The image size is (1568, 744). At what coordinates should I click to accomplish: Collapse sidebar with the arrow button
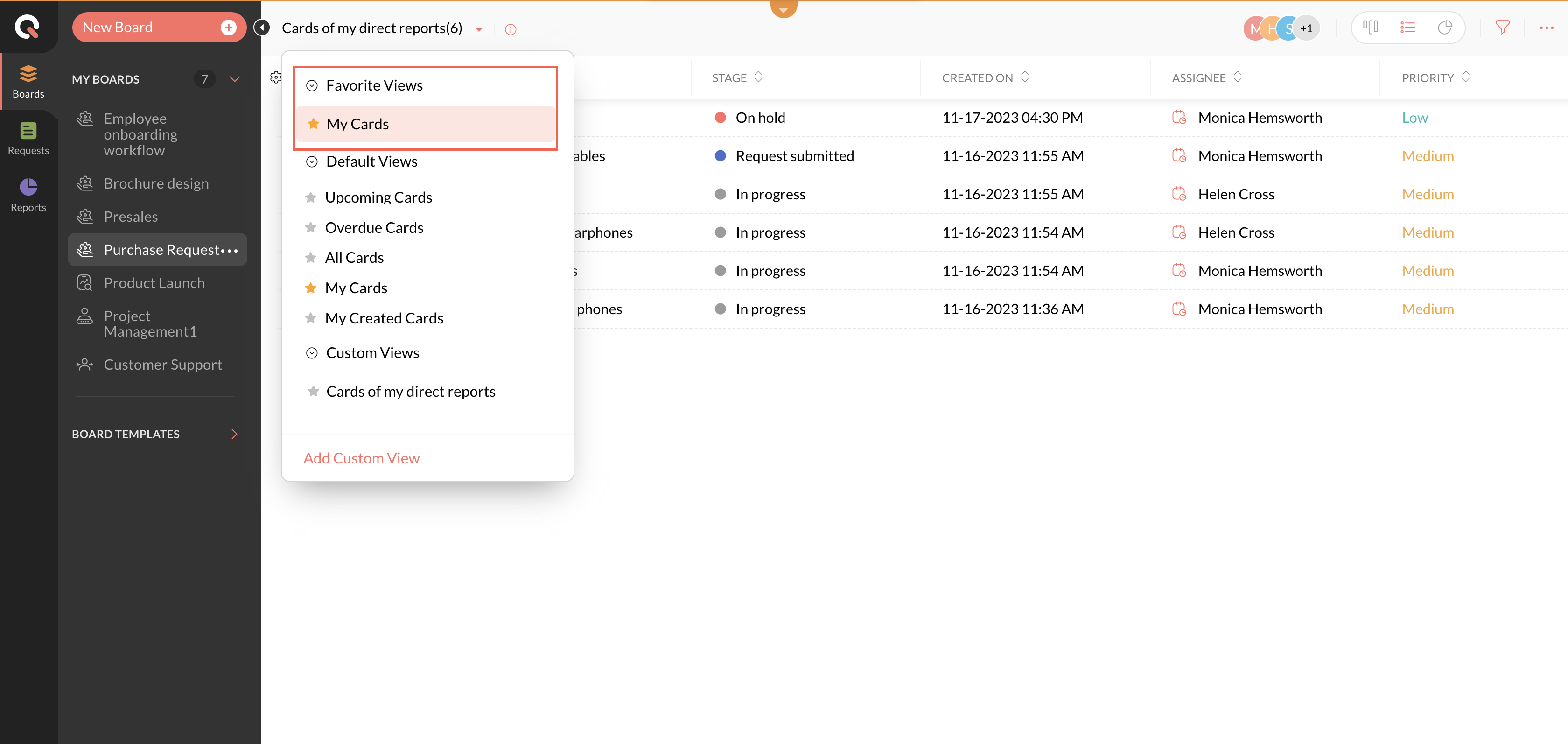point(262,28)
